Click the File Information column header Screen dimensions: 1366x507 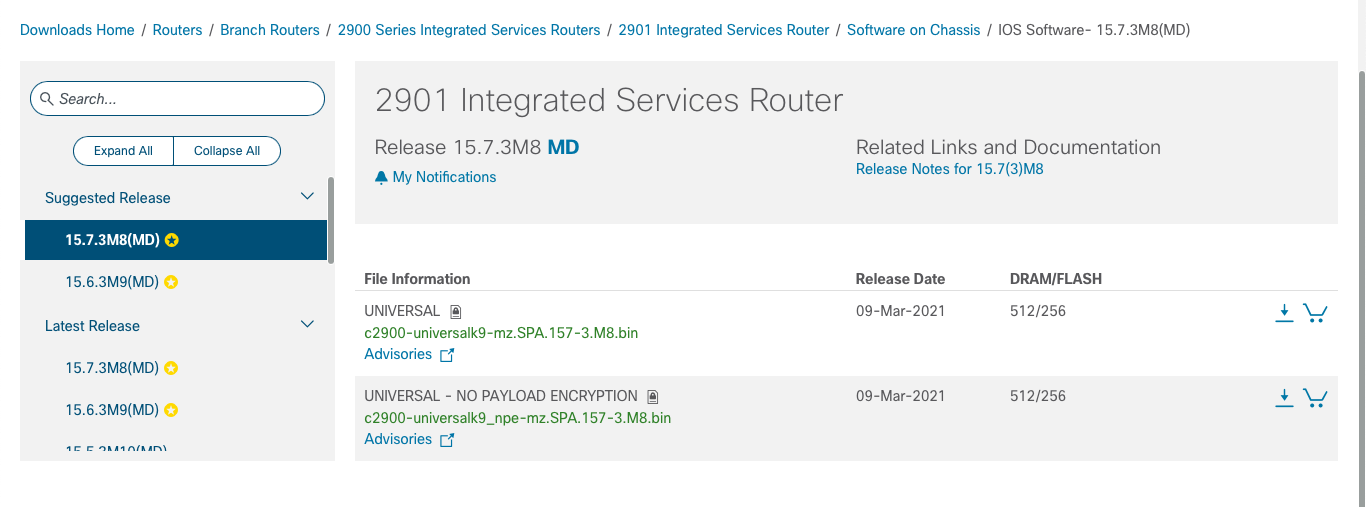pos(417,279)
